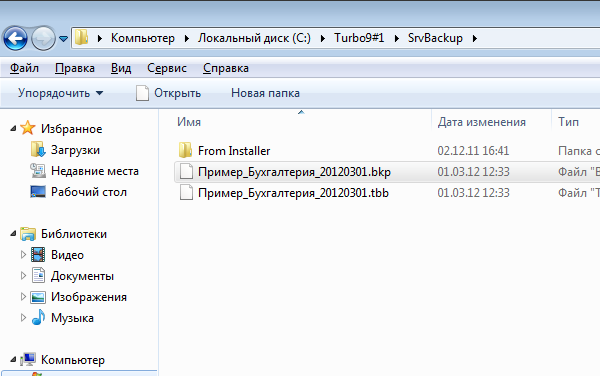
Task: Expand the Видео library tree node
Action: pos(23,255)
